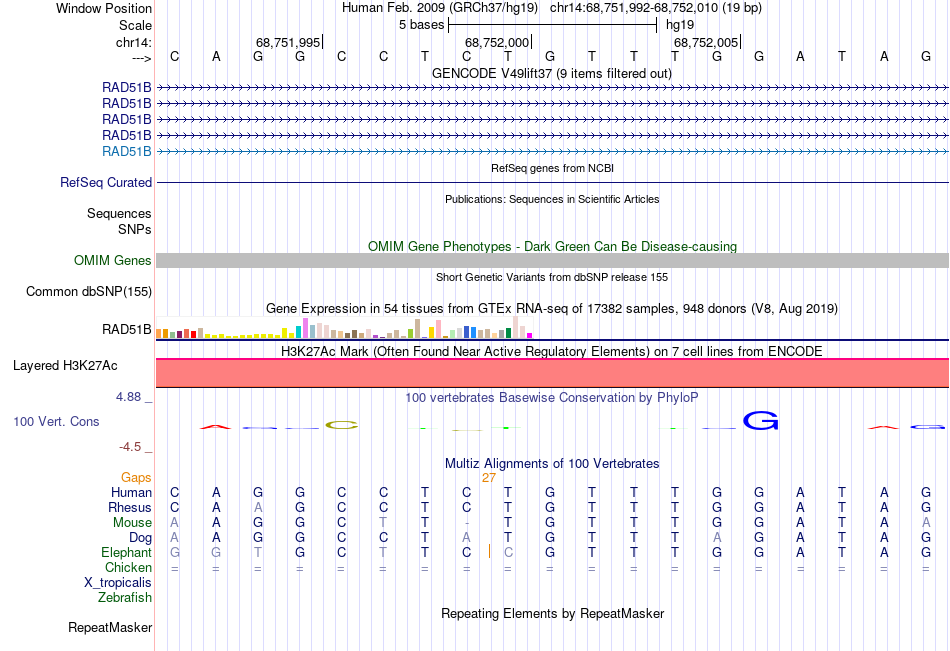Click the pink Layered H3K27Ac signal band

[553, 373]
